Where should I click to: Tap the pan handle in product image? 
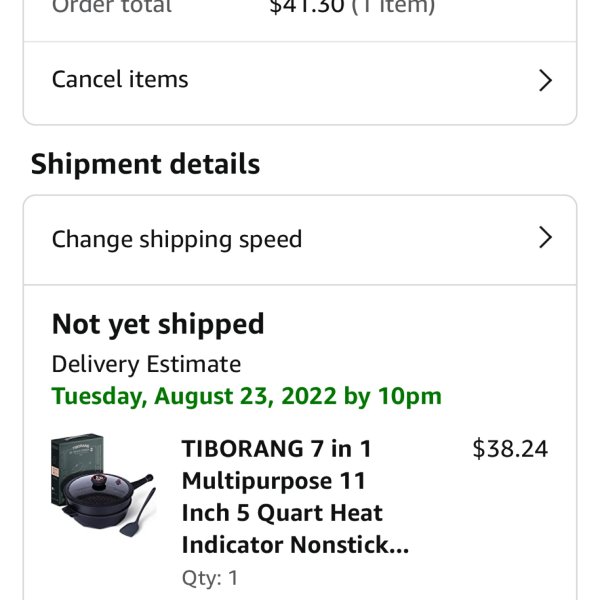coord(140,480)
